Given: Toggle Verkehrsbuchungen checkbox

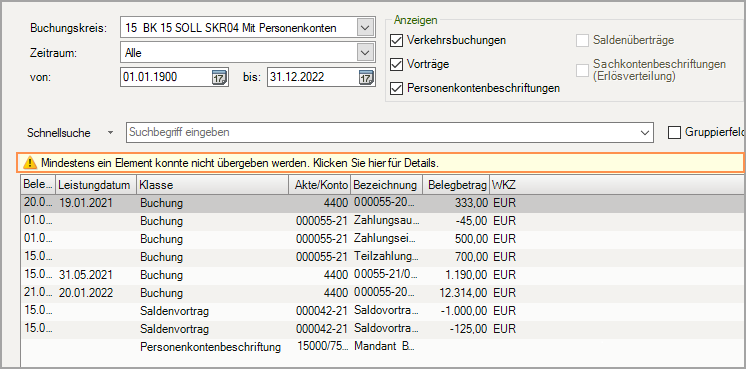Looking at the screenshot, I should [x=396, y=40].
